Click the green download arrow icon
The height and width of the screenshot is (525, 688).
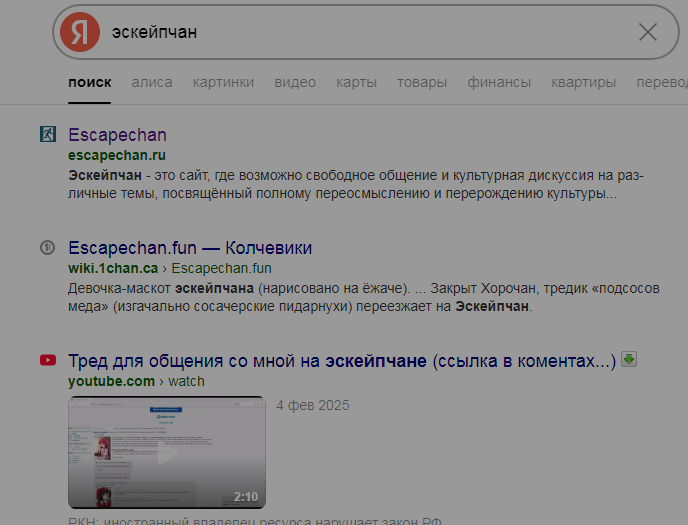(629, 359)
